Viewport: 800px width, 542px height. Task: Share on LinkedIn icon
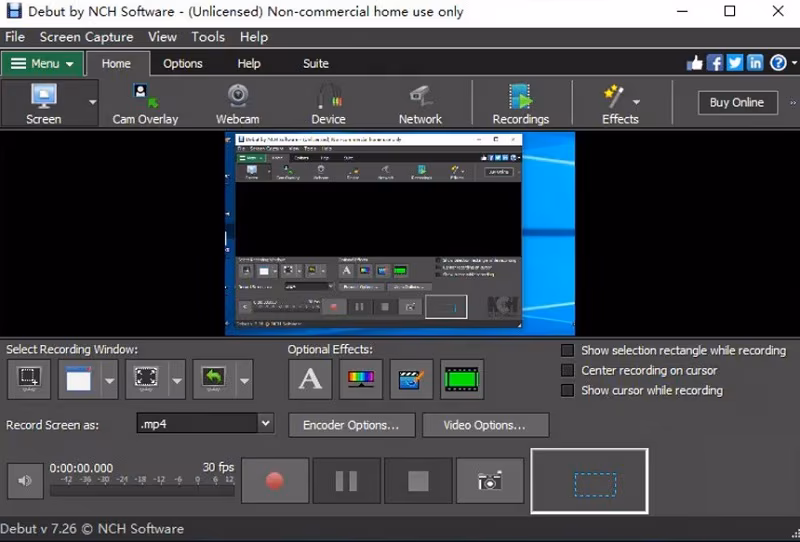tap(755, 63)
